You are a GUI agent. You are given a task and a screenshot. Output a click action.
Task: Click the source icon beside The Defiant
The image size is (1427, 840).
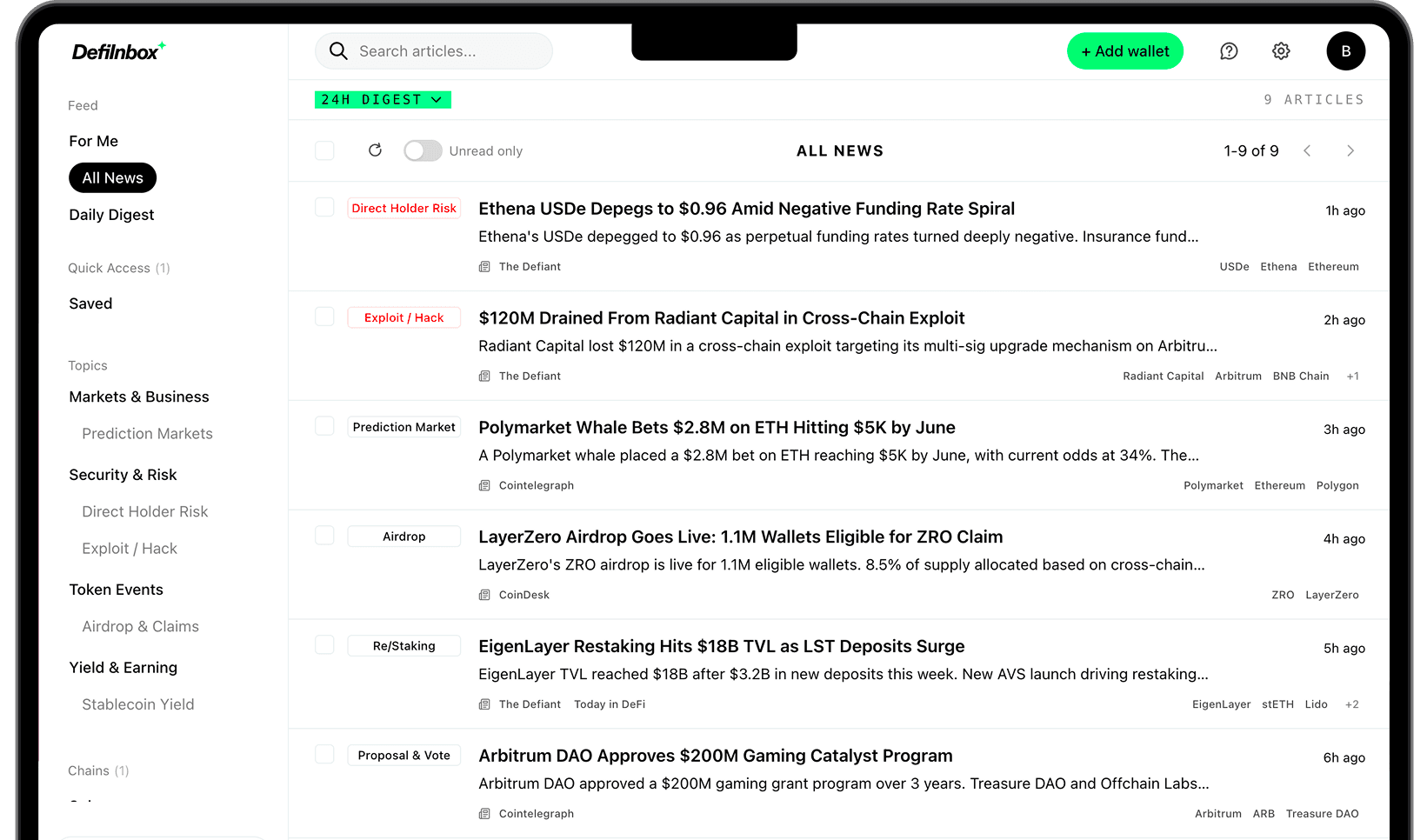point(484,266)
